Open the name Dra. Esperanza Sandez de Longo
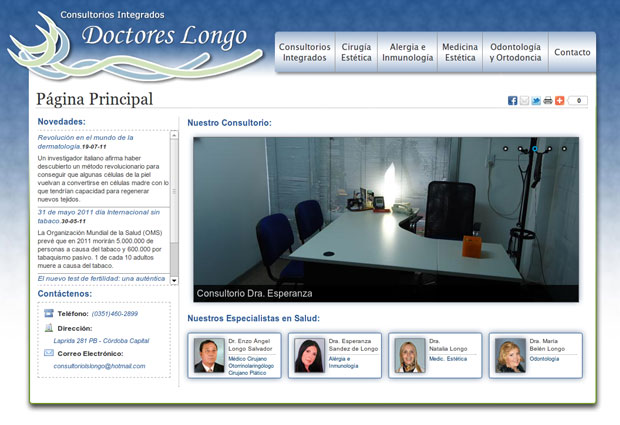The image size is (620, 425). tap(353, 345)
